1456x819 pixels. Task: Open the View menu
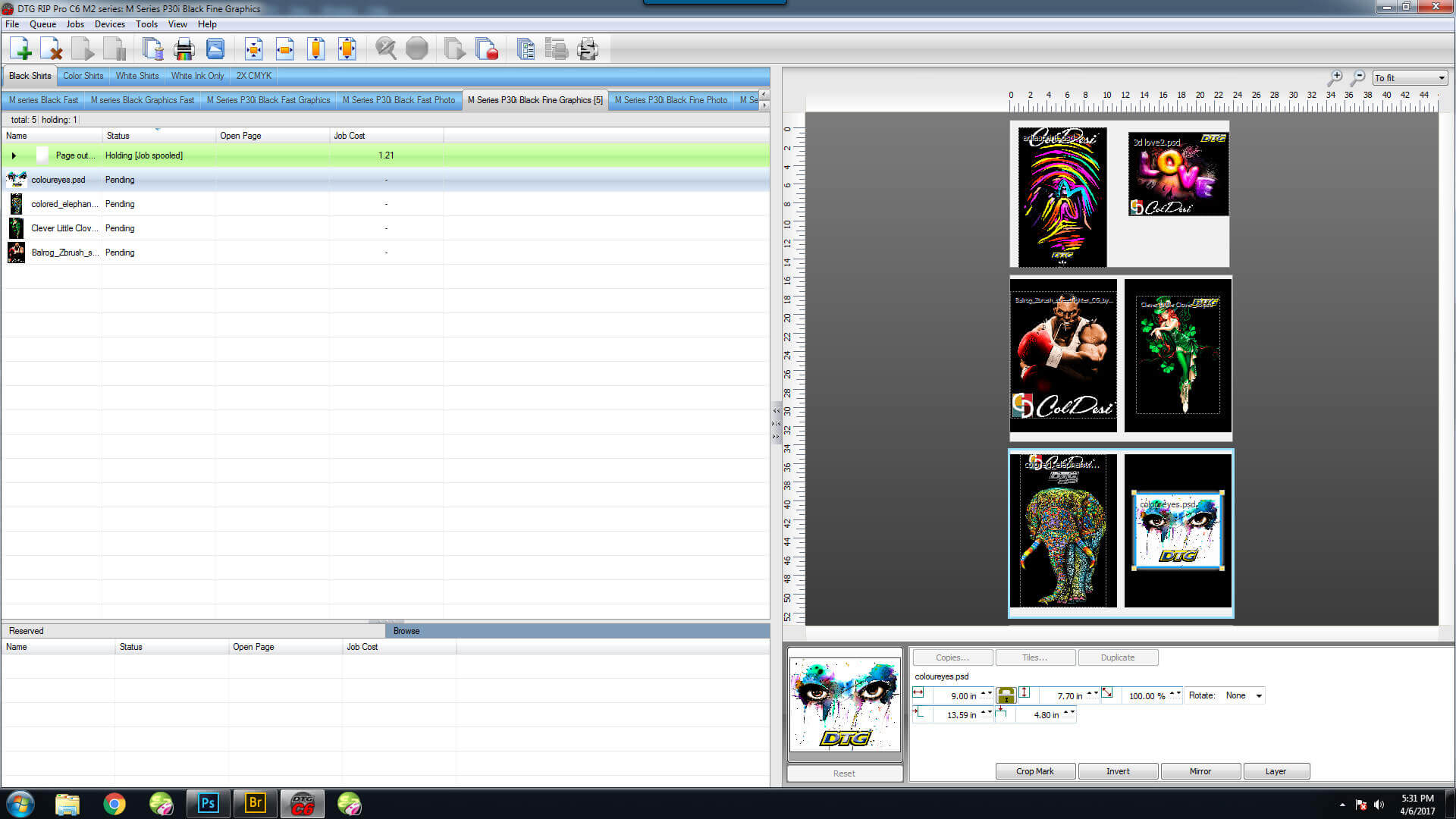tap(177, 24)
